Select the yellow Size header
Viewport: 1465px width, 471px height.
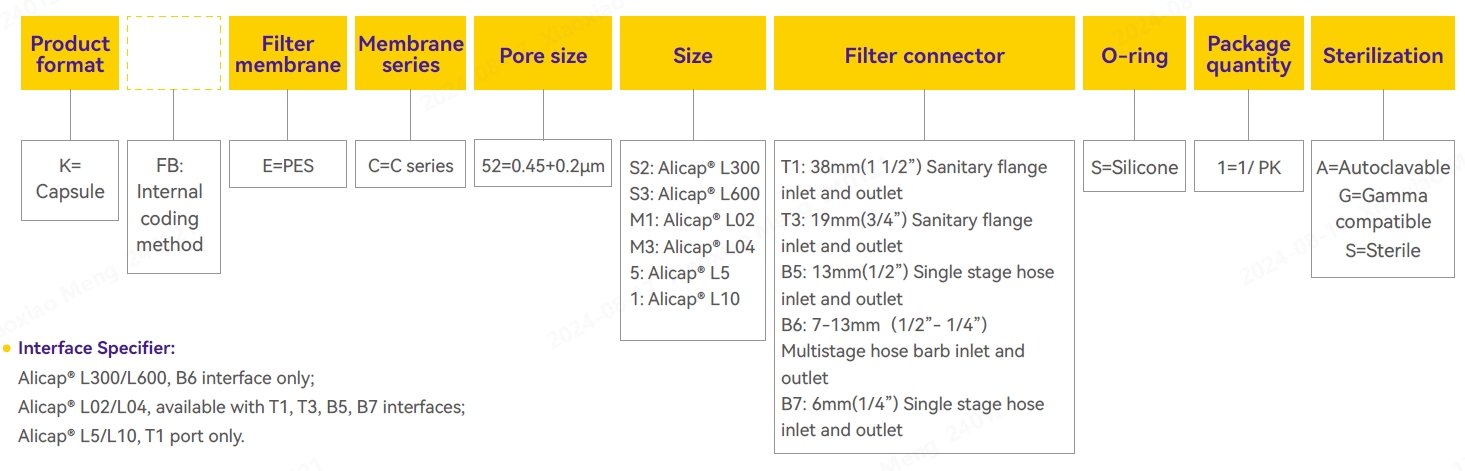point(692,55)
